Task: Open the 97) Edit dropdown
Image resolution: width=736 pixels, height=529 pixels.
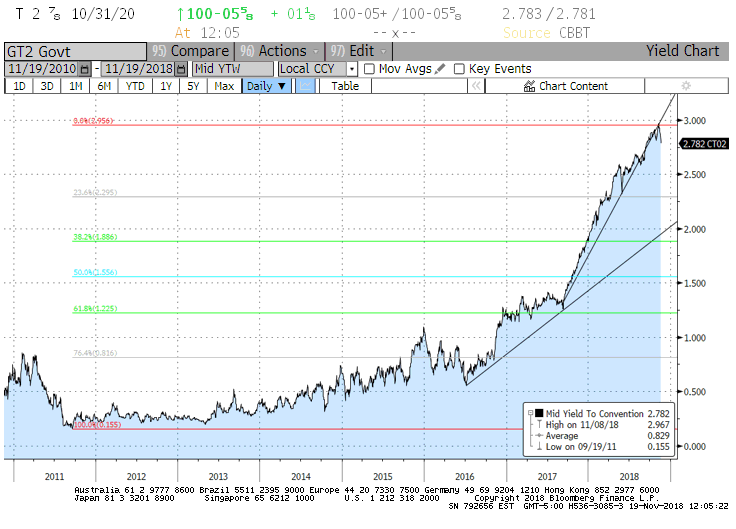Action: tap(359, 51)
